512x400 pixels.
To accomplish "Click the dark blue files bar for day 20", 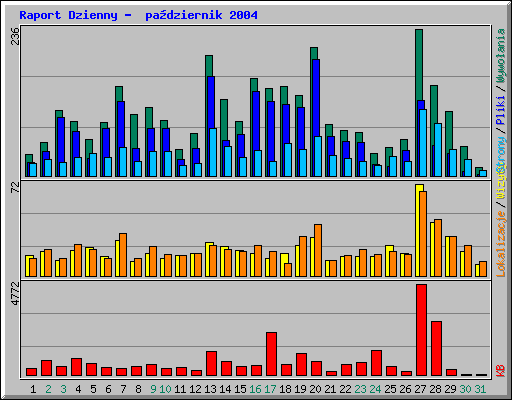I will [x=316, y=98].
